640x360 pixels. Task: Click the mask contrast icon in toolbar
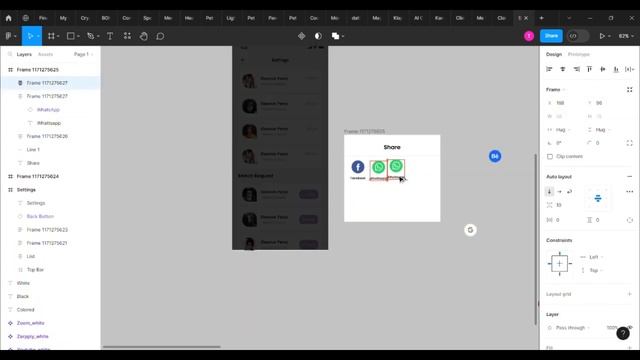point(318,36)
